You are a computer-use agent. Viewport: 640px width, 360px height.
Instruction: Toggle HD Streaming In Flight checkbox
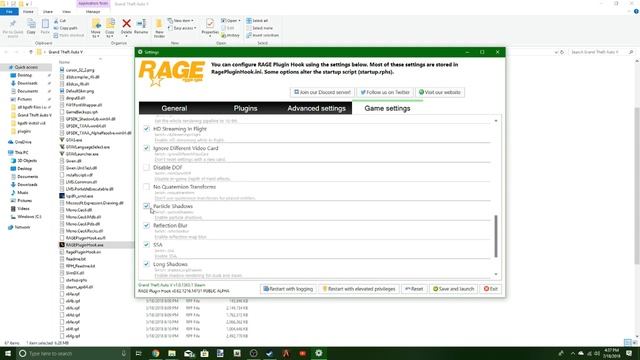point(147,129)
